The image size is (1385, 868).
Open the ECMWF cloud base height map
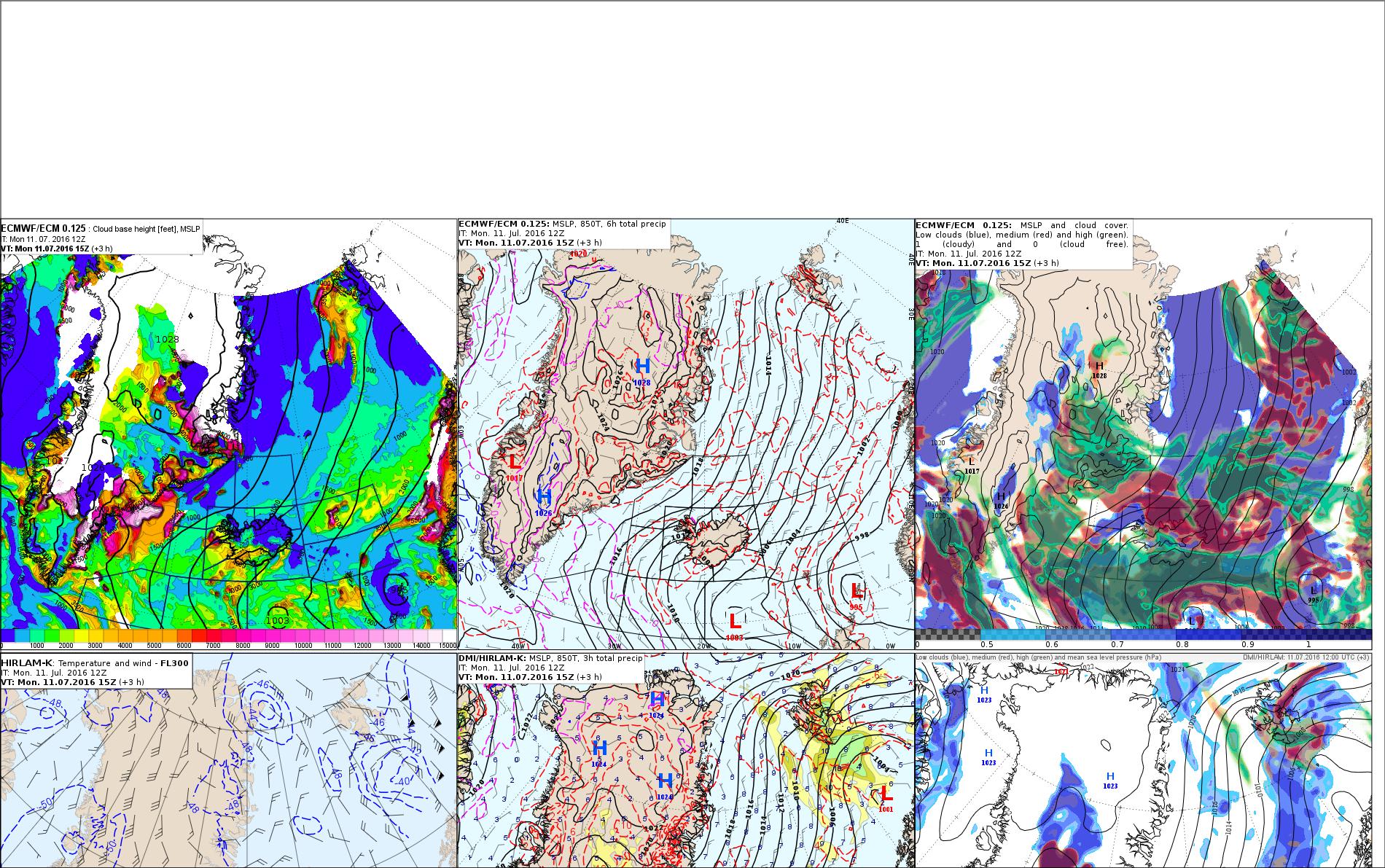click(228, 434)
